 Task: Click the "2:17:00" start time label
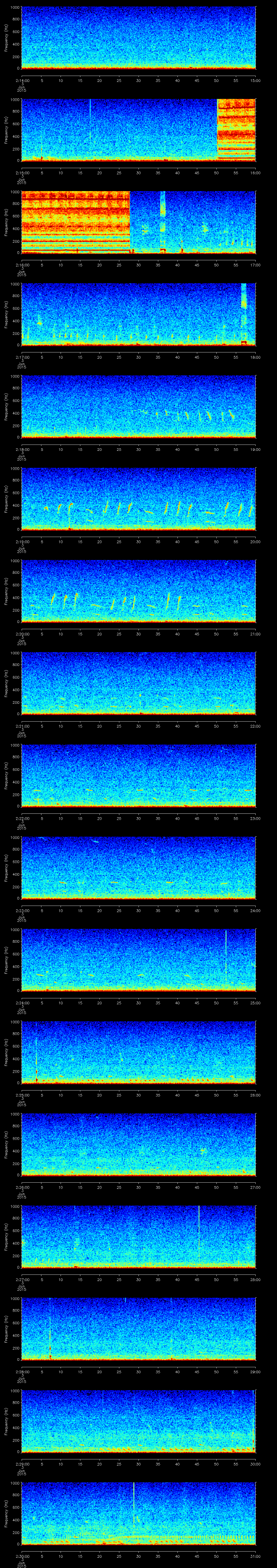tap(22, 357)
